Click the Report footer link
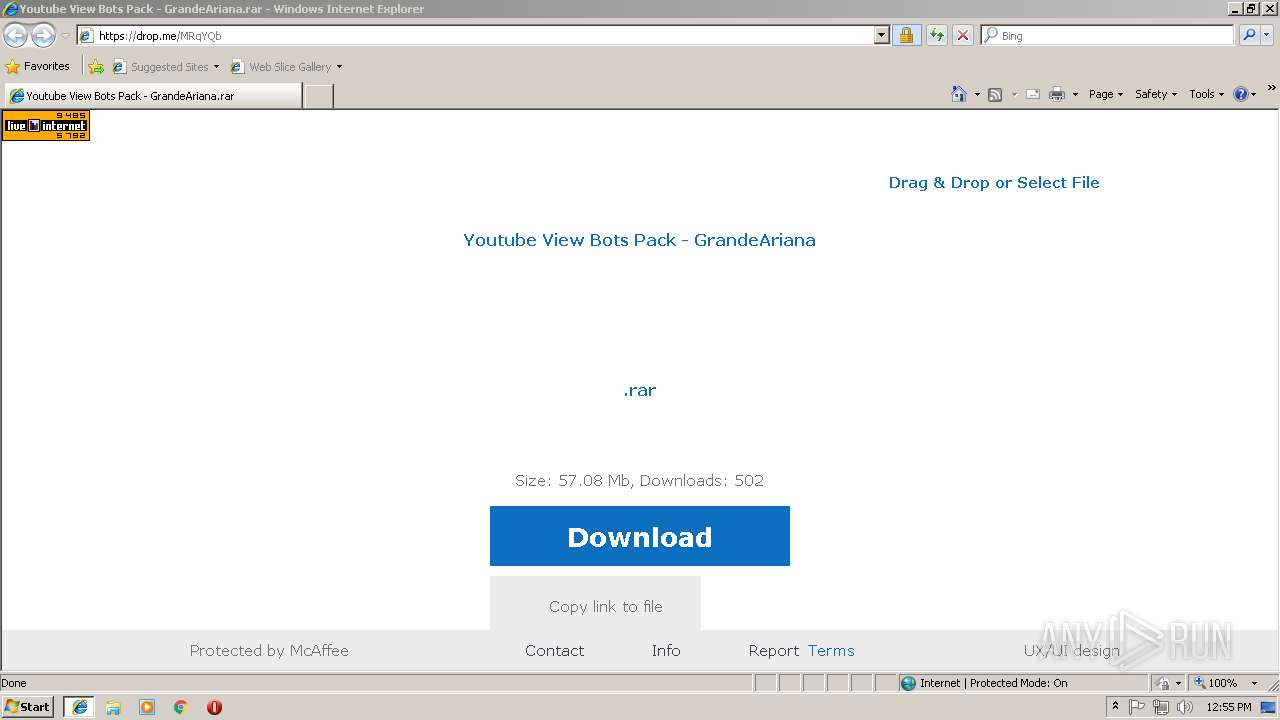The image size is (1280, 720). coord(774,650)
